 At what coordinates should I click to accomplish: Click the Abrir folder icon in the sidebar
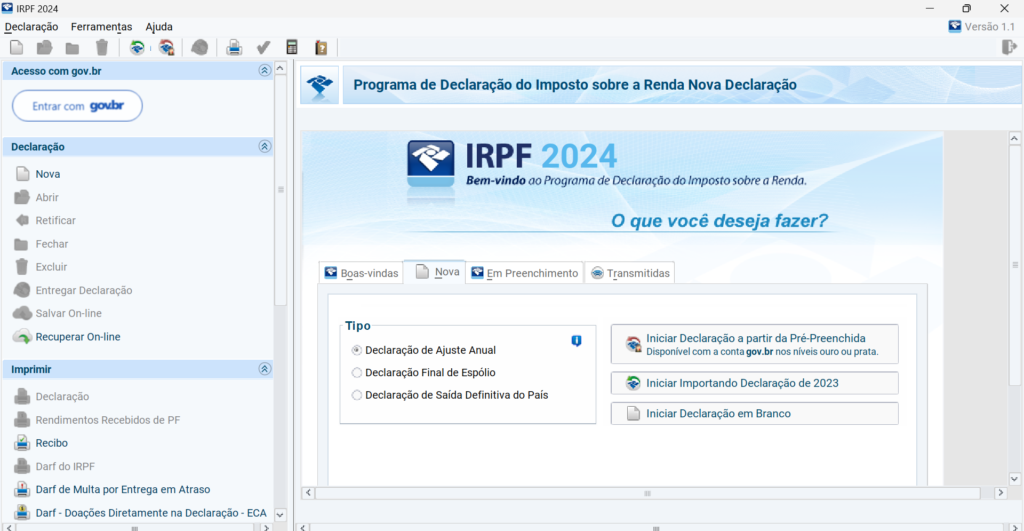click(x=22, y=197)
